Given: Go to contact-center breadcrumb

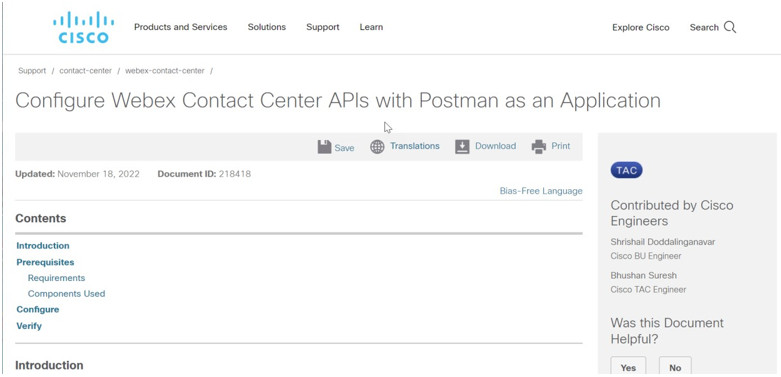Looking at the screenshot, I should [86, 71].
